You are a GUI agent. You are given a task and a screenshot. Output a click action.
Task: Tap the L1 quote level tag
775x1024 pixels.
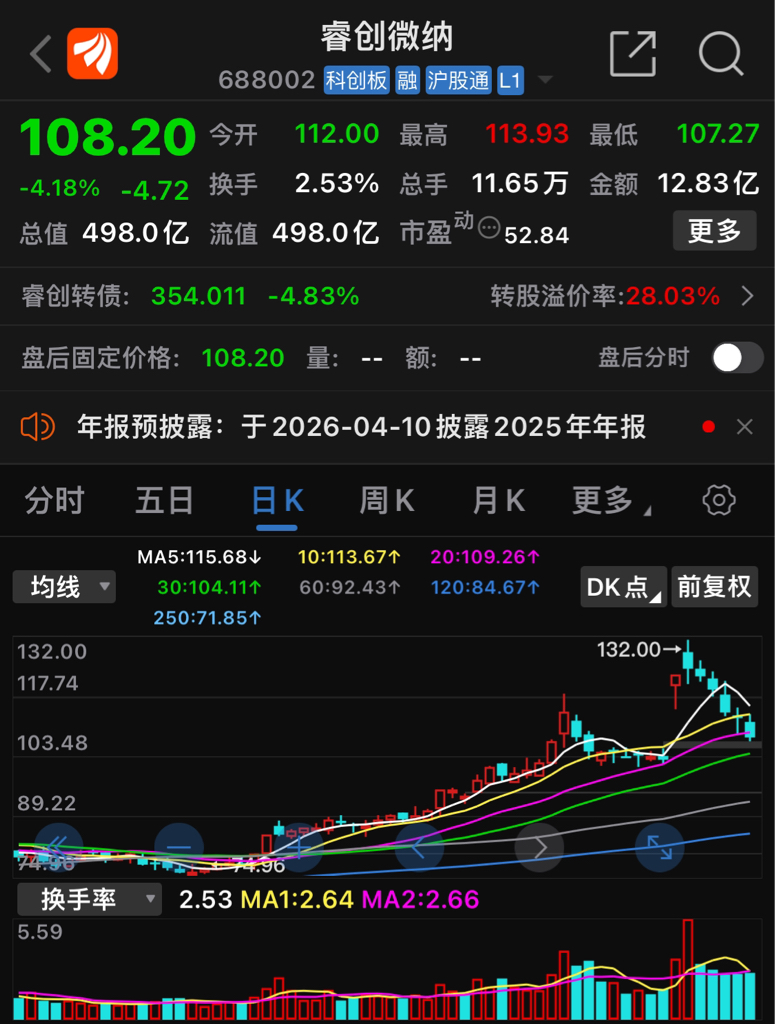pos(510,80)
